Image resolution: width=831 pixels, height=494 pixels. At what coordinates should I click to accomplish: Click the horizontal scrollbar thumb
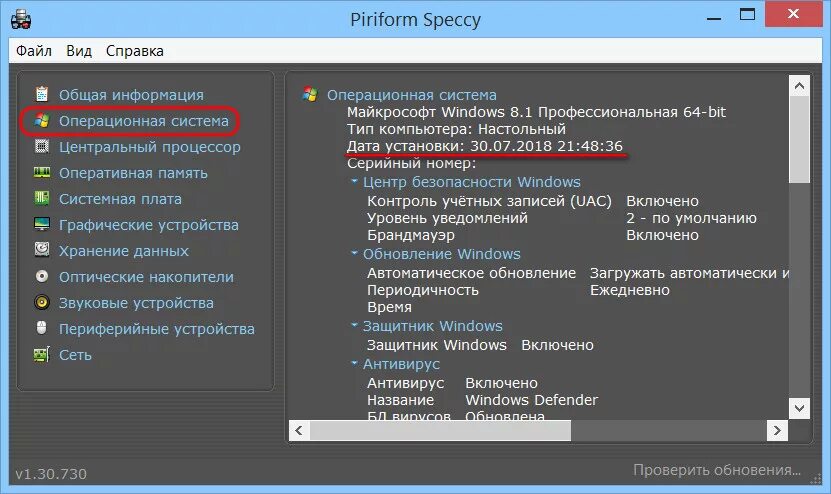pyautogui.click(x=440, y=430)
